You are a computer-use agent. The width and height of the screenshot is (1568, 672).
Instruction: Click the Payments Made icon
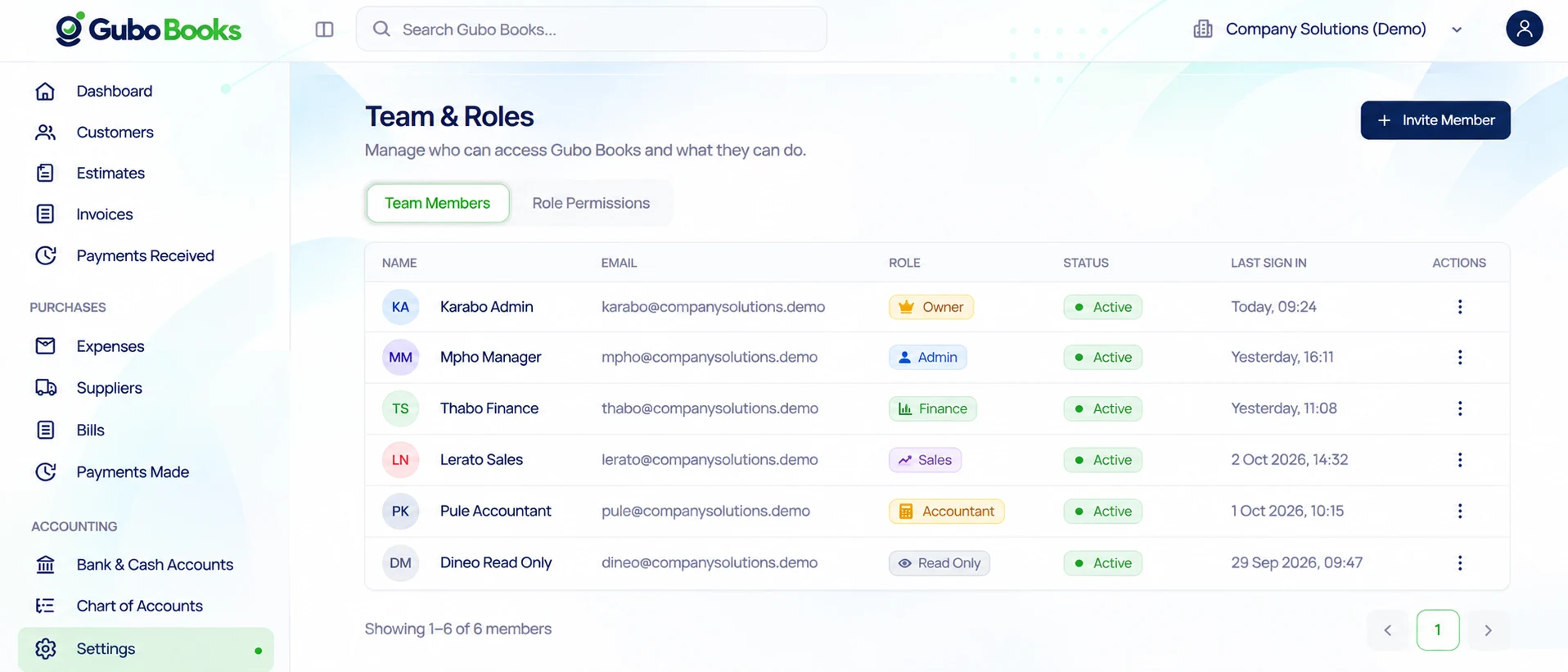click(x=46, y=471)
